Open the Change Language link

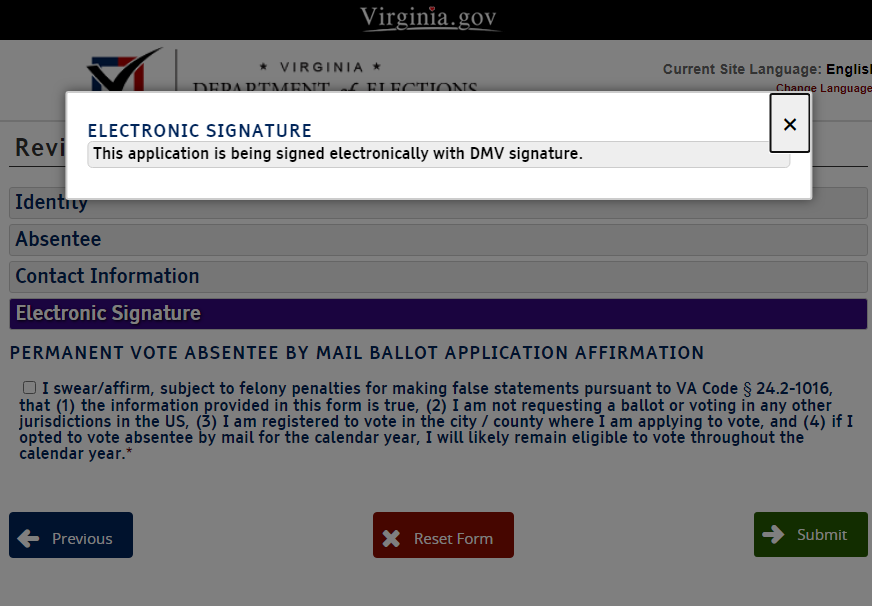pos(822,88)
